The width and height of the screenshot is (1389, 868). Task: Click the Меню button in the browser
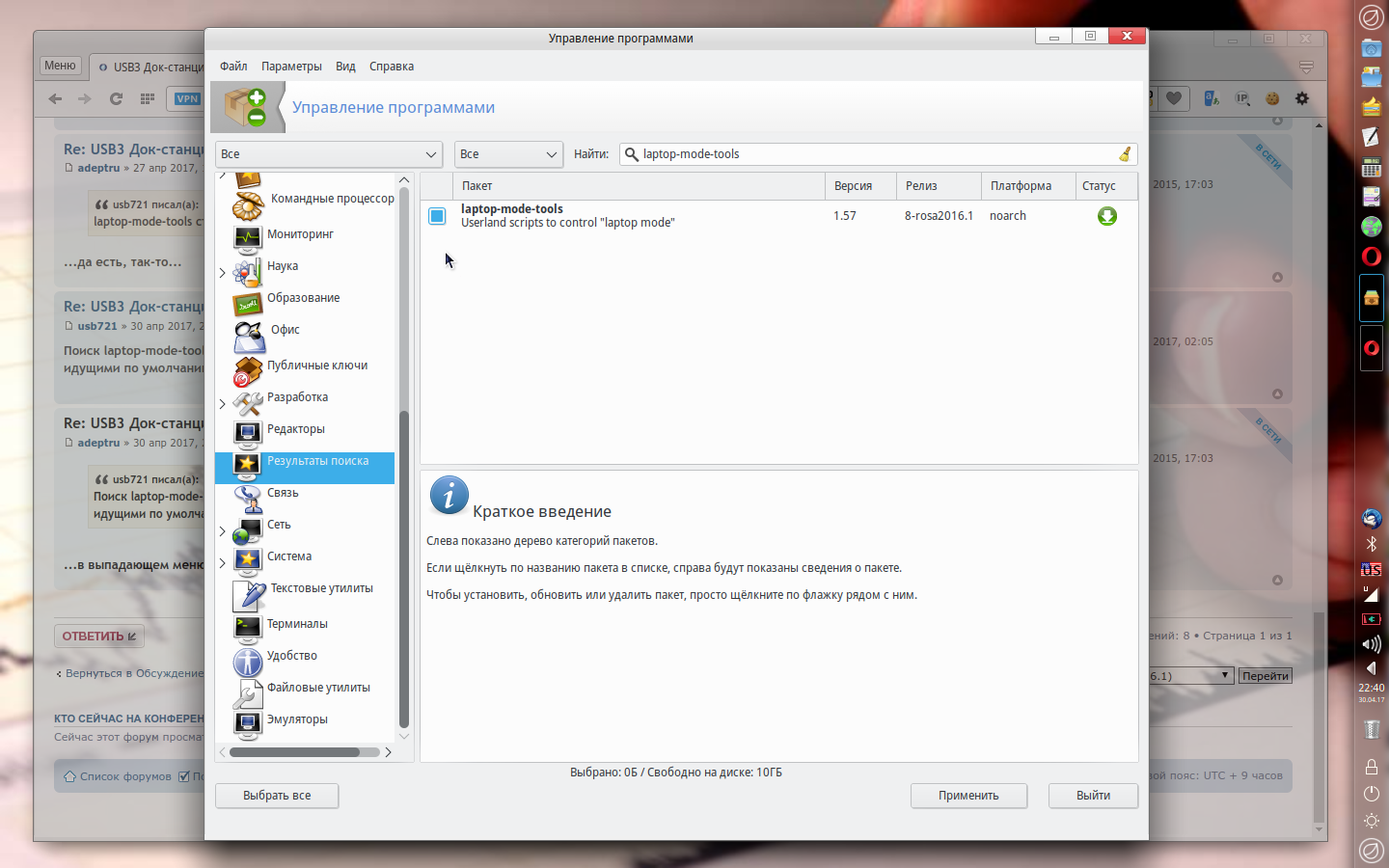click(60, 66)
